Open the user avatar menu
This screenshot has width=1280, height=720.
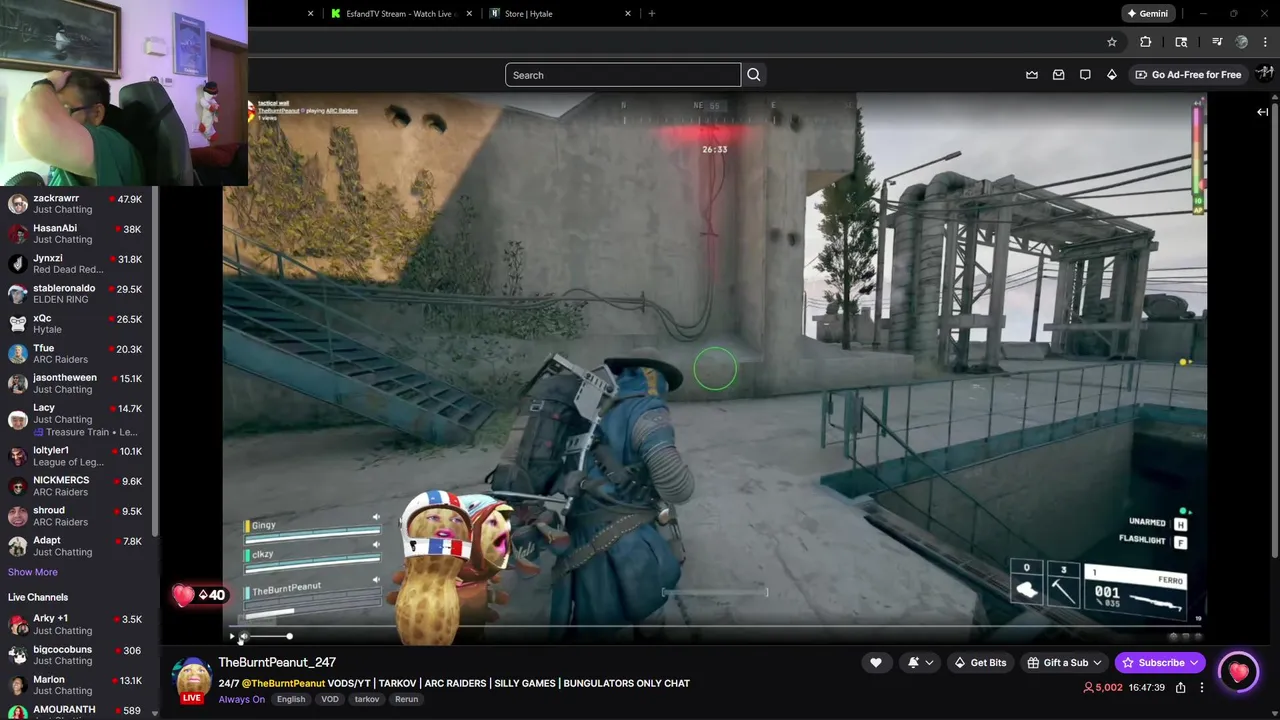pyautogui.click(x=1264, y=73)
